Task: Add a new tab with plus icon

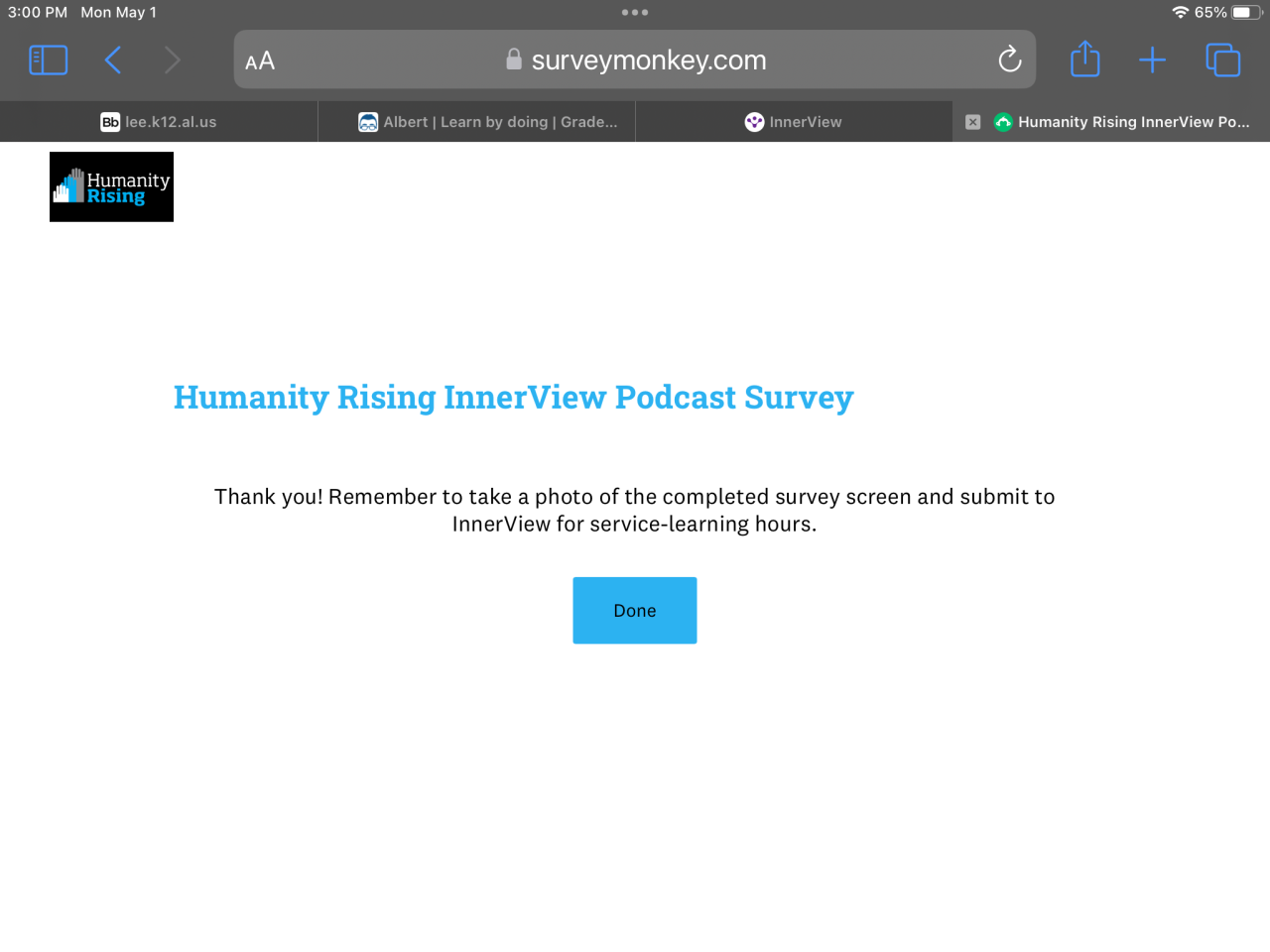Action: 1152,60
